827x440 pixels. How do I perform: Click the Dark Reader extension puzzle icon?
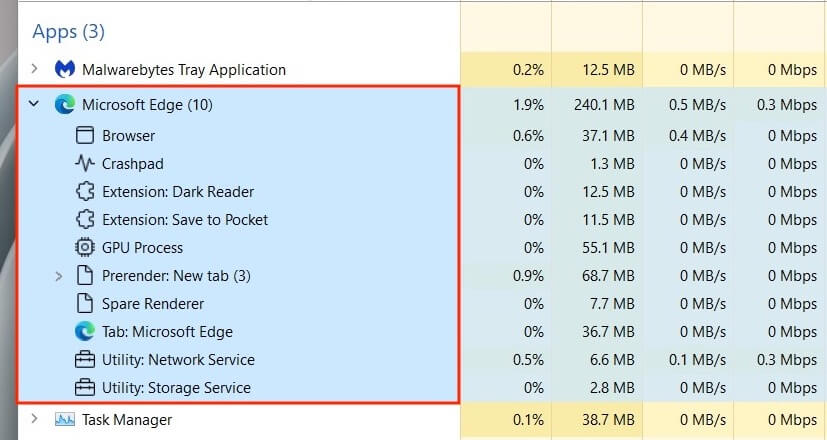[84, 191]
